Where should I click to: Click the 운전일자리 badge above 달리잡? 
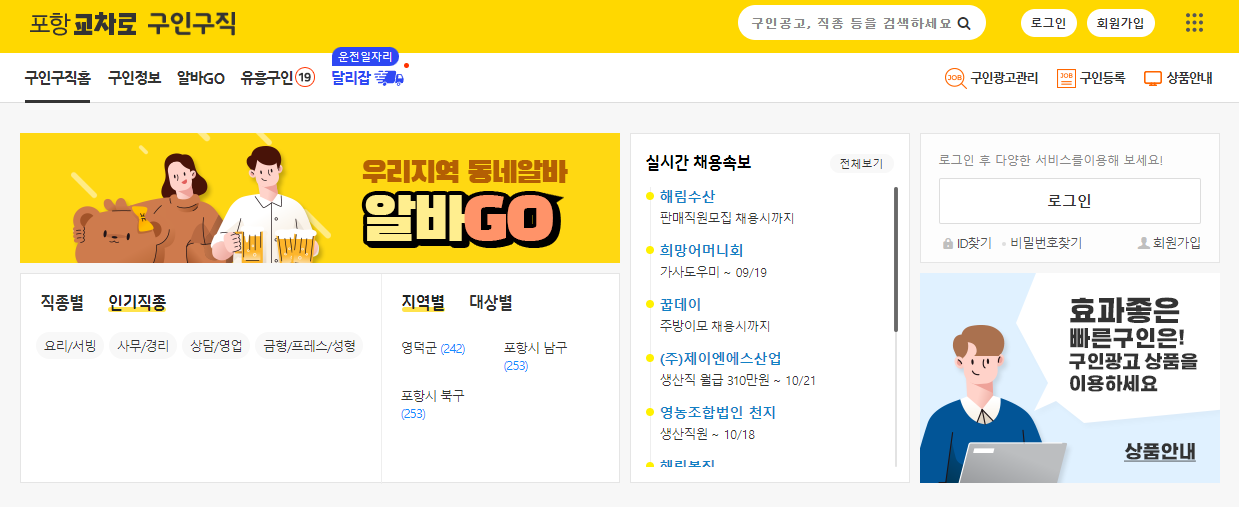coord(366,56)
